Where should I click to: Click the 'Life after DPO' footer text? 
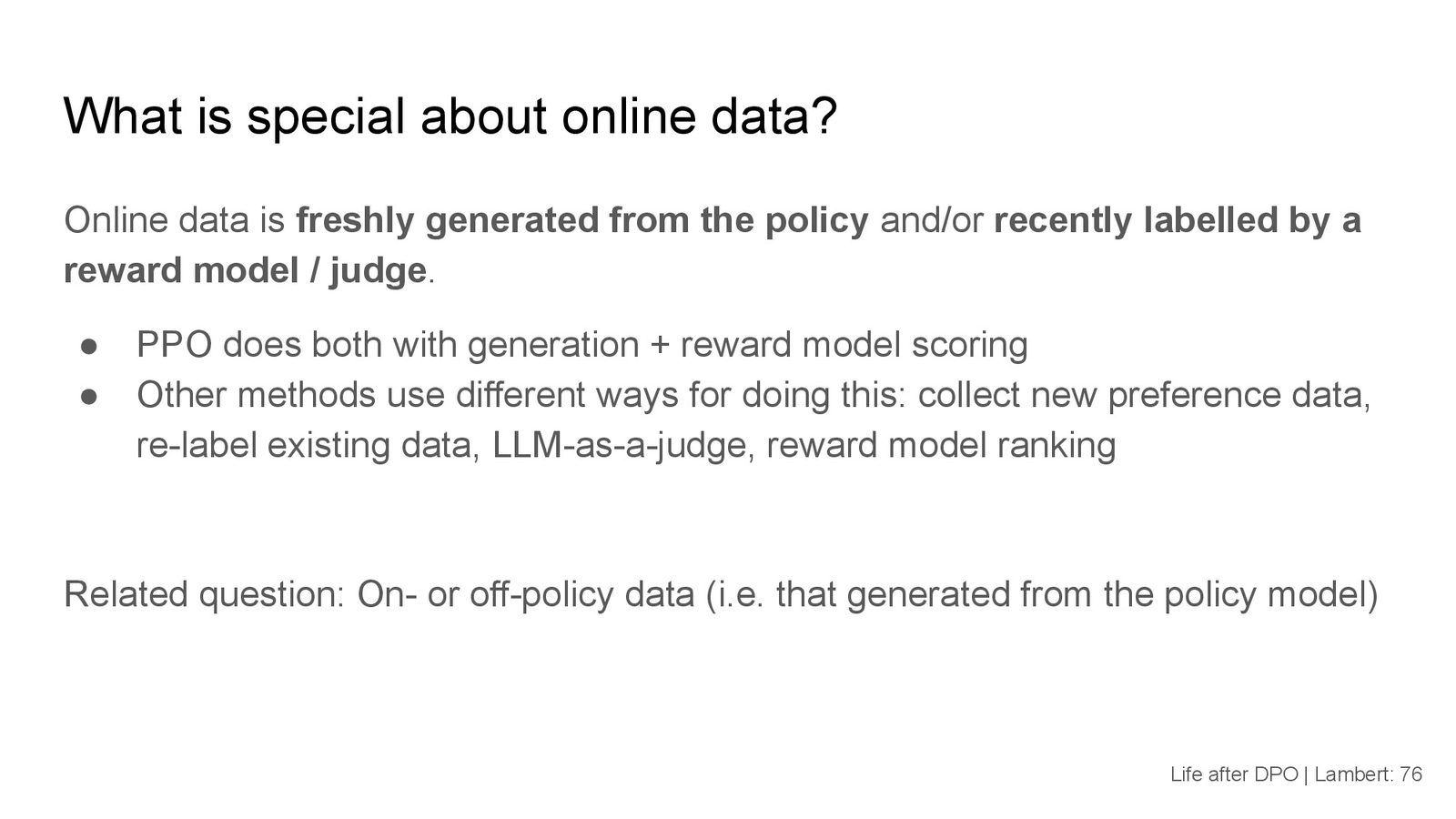click(1234, 774)
